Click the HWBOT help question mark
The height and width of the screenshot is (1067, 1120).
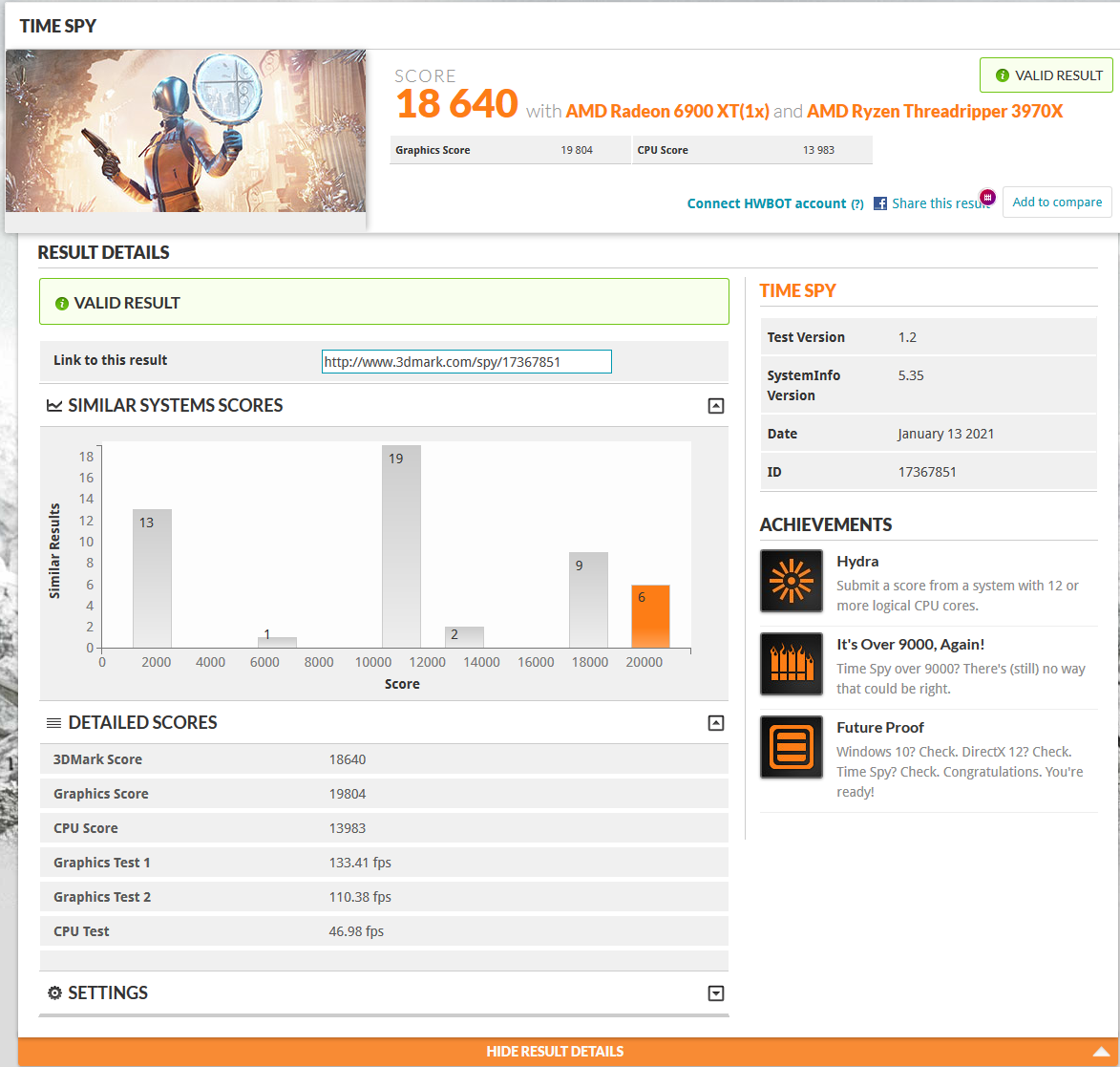857,204
